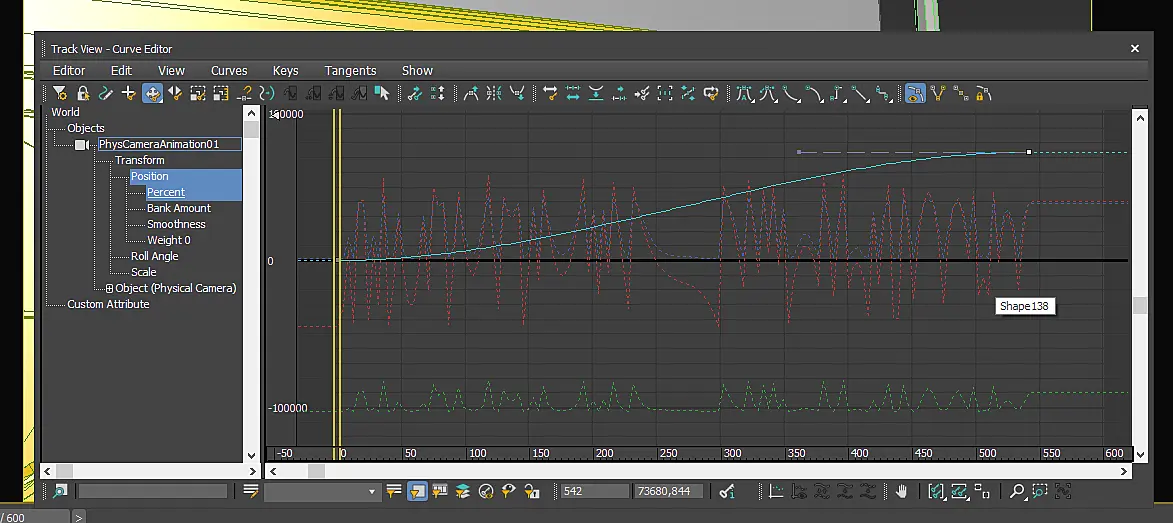This screenshot has width=1173, height=523.
Task: Set Tangents to Fast
Action: click(x=791, y=94)
